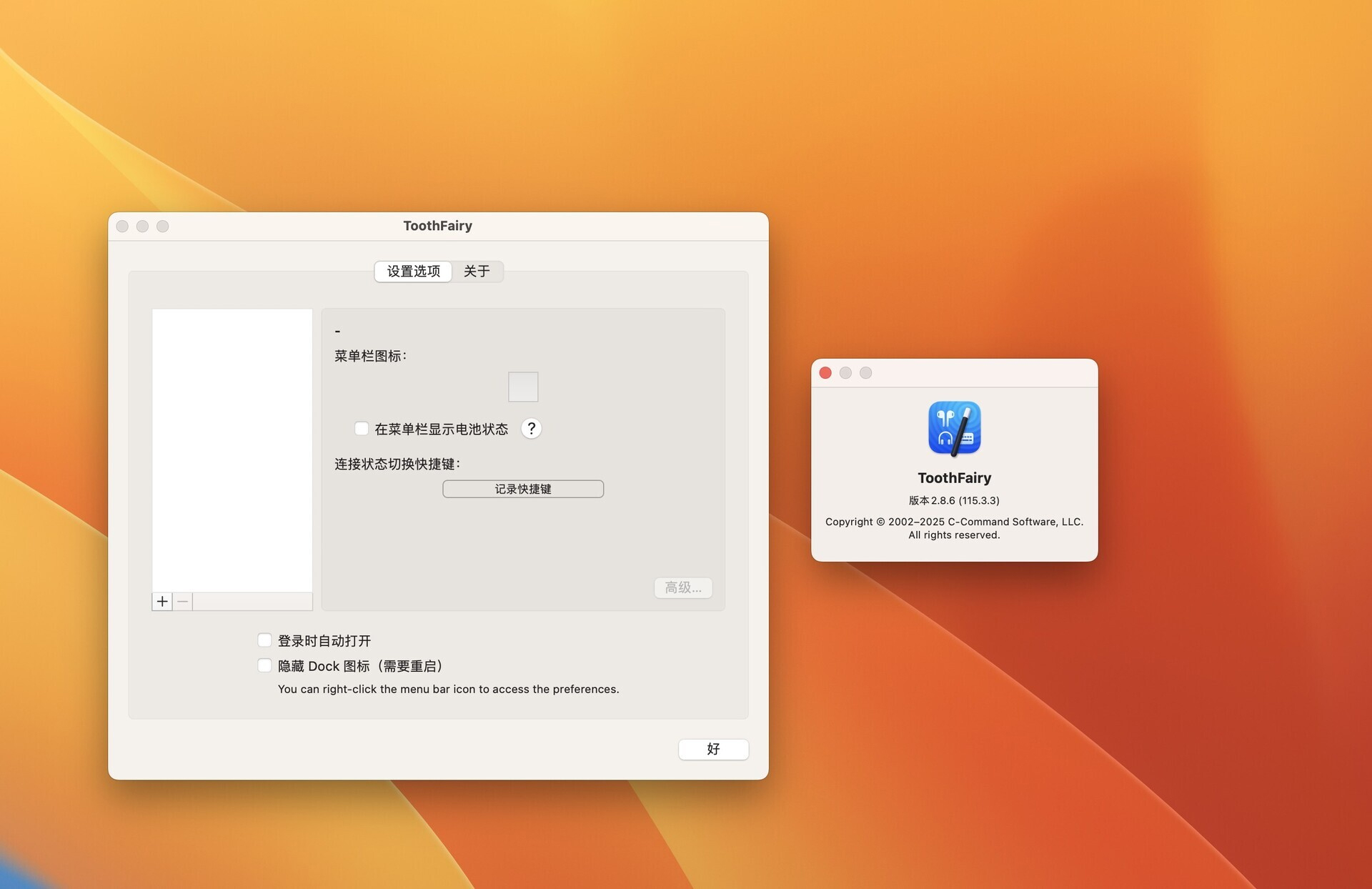
Task: Click the 菜单栏图标: label
Action: click(x=370, y=356)
